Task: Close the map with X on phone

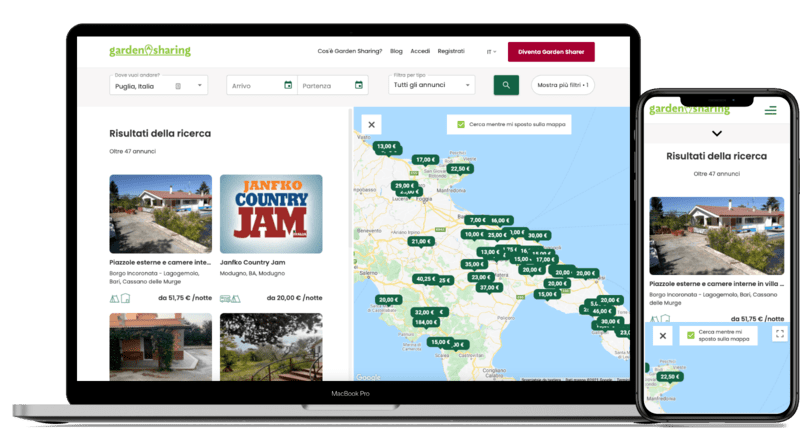Action: (x=663, y=336)
